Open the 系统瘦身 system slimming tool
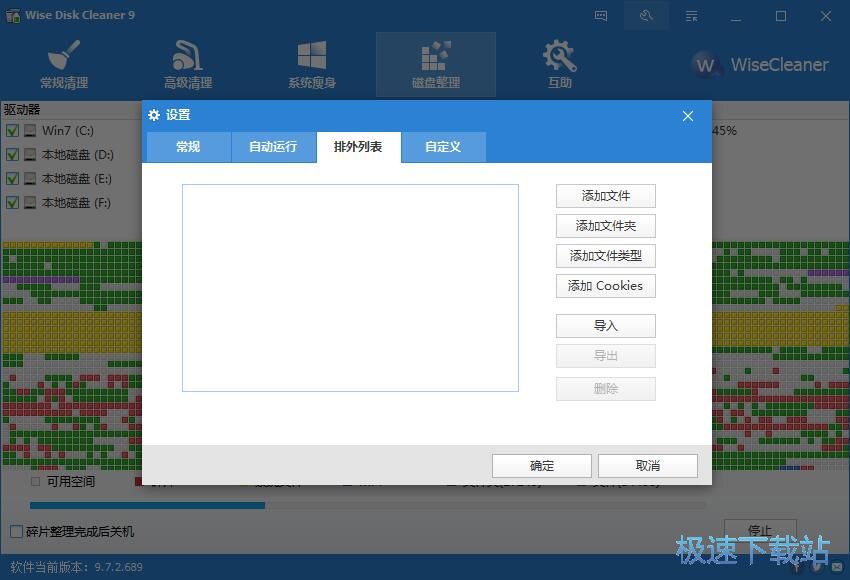 pos(312,64)
